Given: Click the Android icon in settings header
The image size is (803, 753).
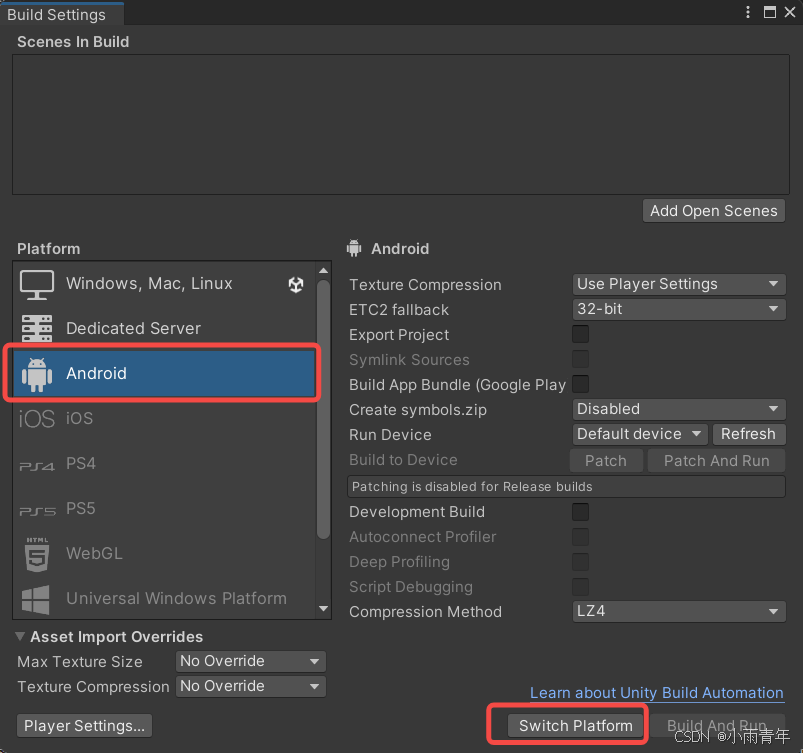Looking at the screenshot, I should tap(354, 248).
